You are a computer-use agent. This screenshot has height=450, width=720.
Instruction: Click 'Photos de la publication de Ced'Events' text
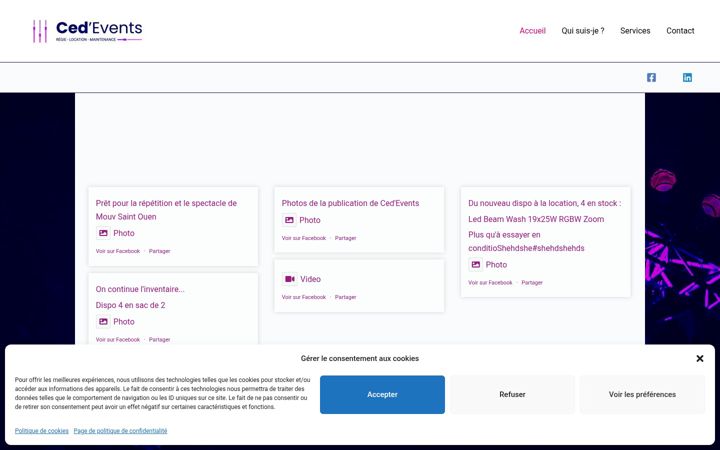pos(350,203)
